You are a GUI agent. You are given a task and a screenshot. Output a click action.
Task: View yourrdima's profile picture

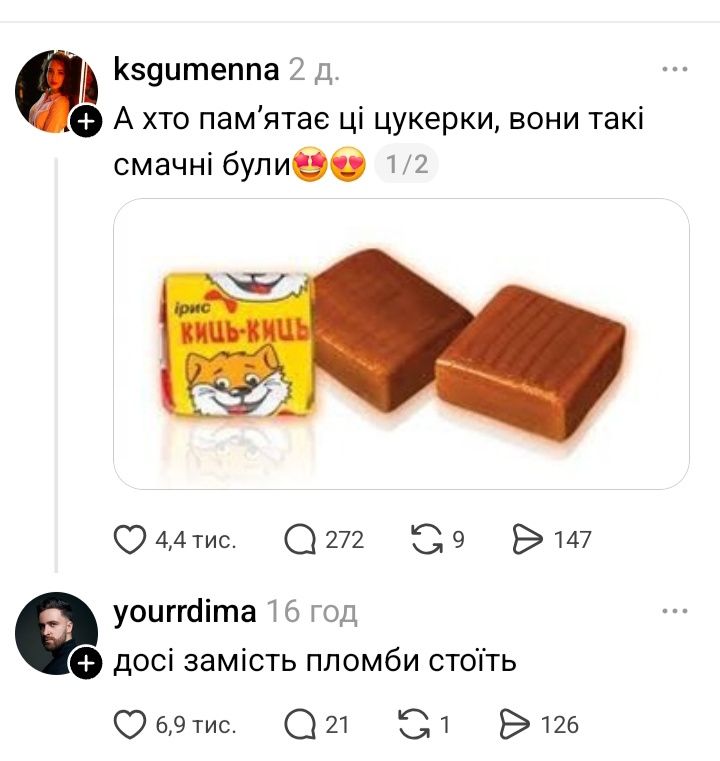pos(57,633)
